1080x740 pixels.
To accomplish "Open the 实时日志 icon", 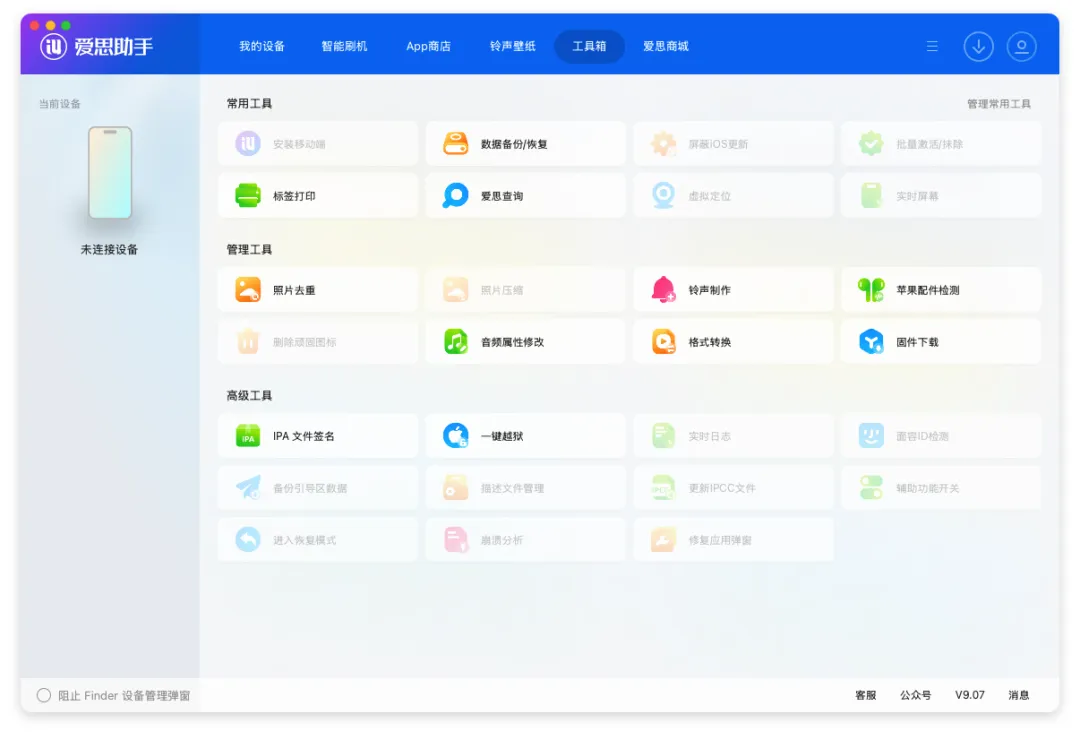I will pyautogui.click(x=663, y=436).
